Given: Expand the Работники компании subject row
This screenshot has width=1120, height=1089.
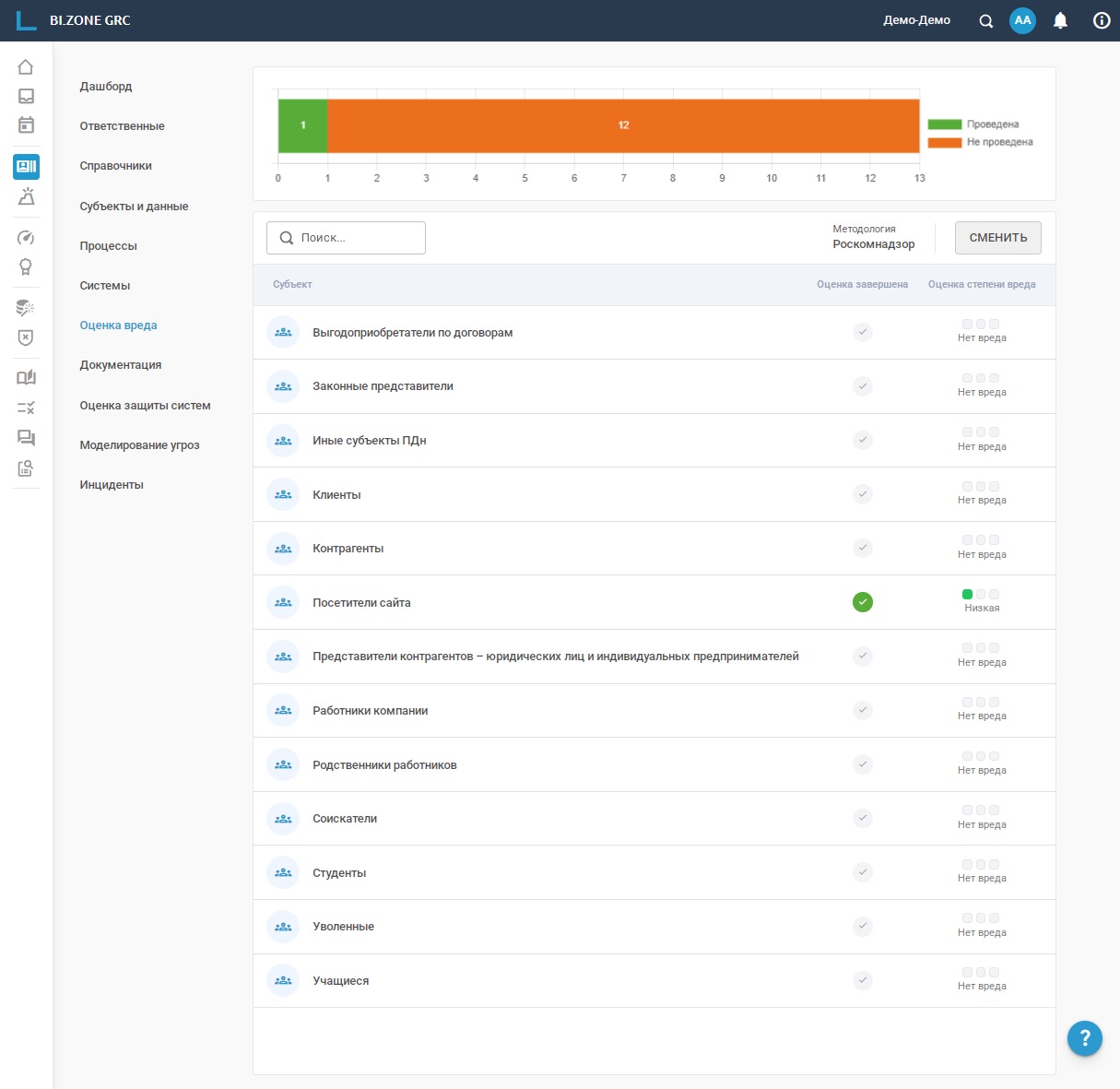Looking at the screenshot, I should point(370,711).
